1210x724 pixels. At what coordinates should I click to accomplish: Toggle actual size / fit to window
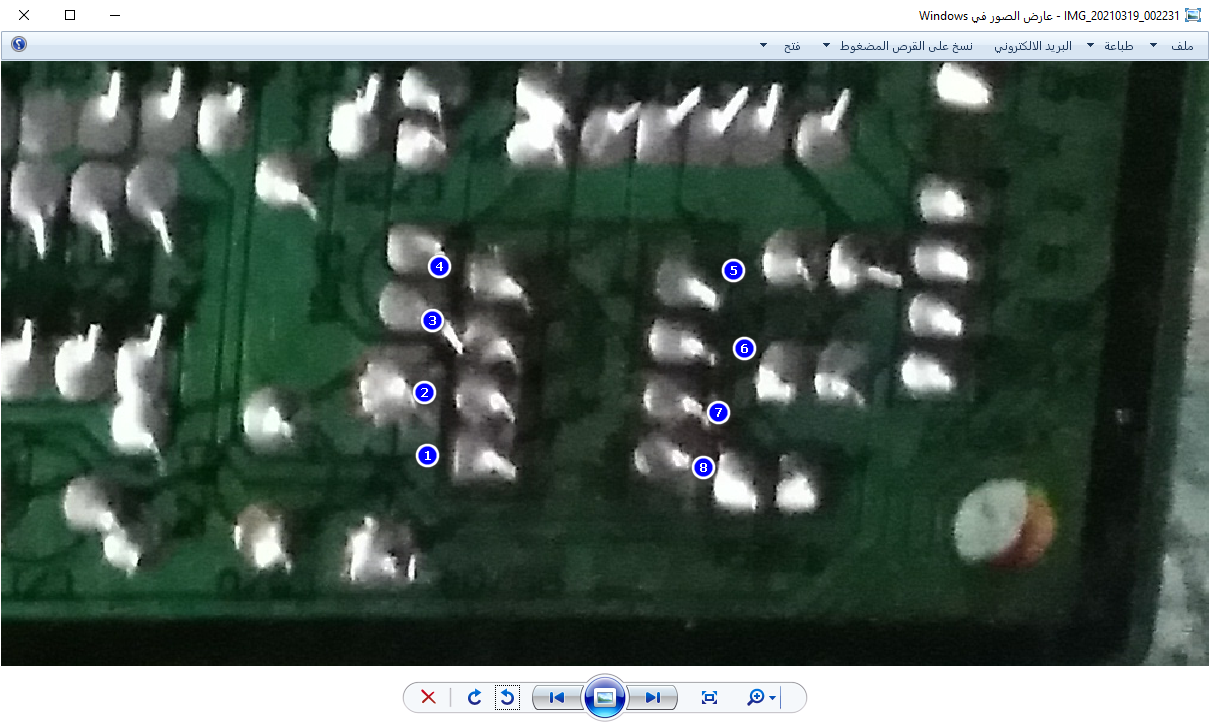(x=710, y=697)
